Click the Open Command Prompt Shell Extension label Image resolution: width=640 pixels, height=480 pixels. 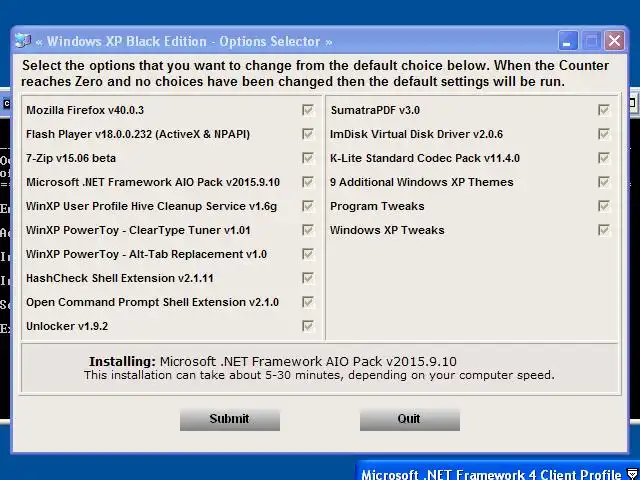point(153,302)
